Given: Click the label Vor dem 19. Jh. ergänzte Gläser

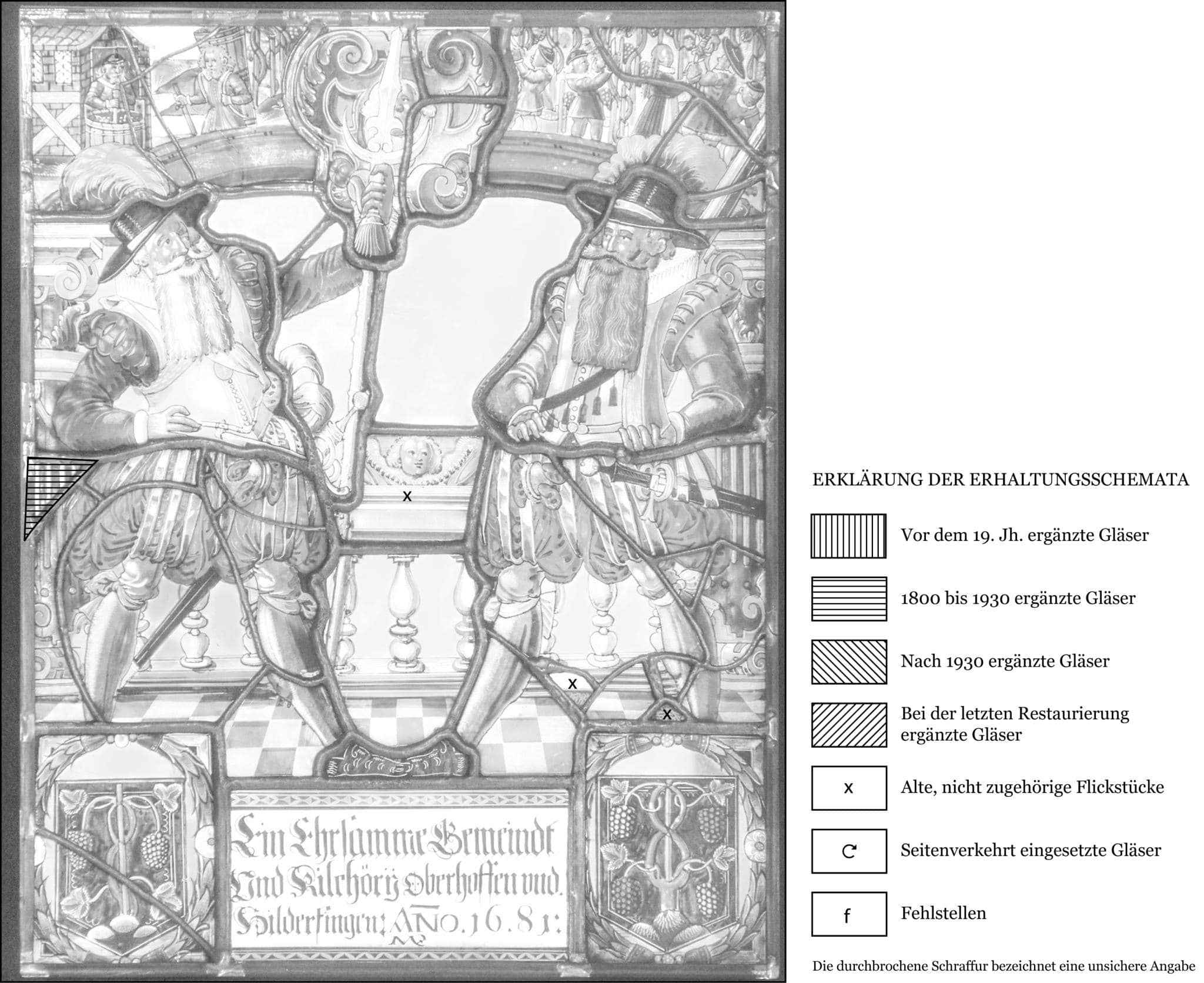Looking at the screenshot, I should pyautogui.click(x=1024, y=536).
